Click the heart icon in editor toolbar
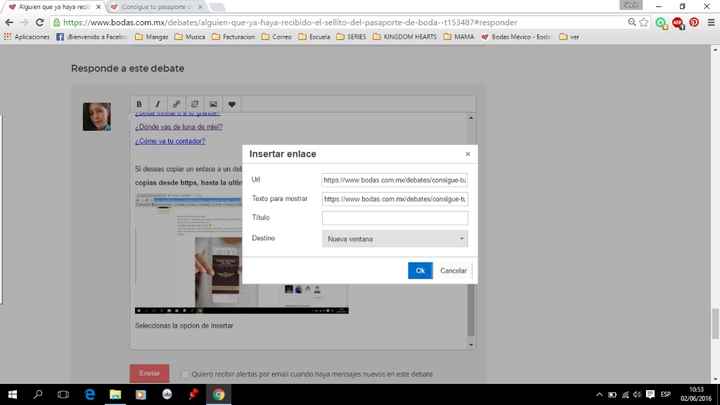The height and width of the screenshot is (405, 720). tap(232, 104)
